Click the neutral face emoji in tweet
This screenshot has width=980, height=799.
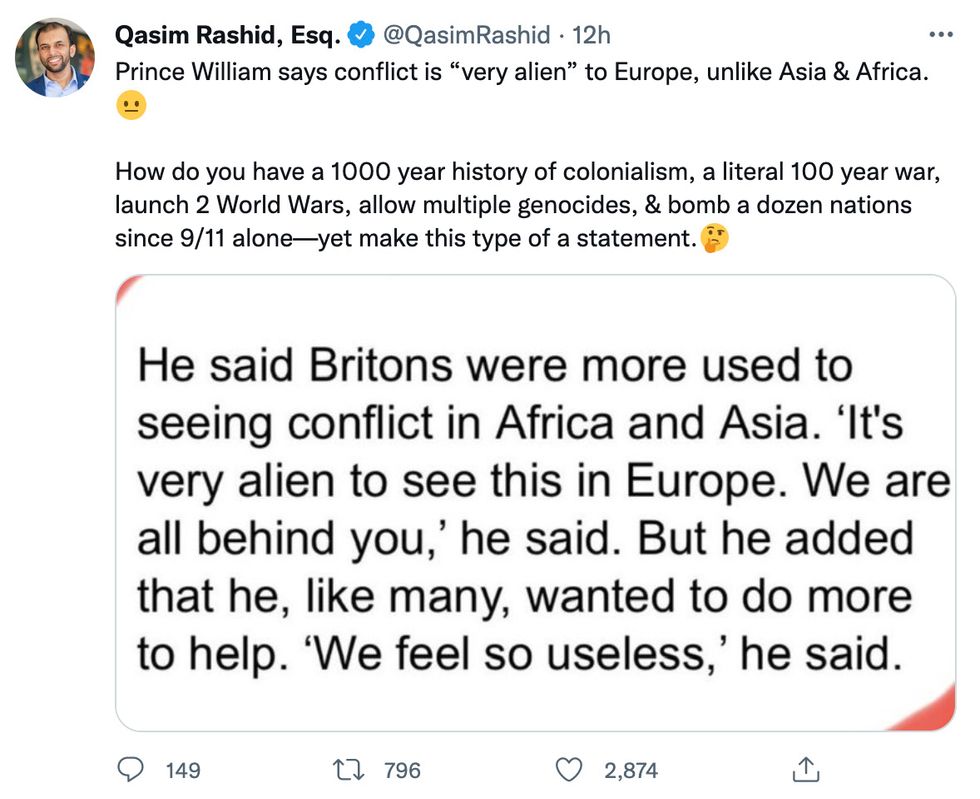click(x=129, y=104)
